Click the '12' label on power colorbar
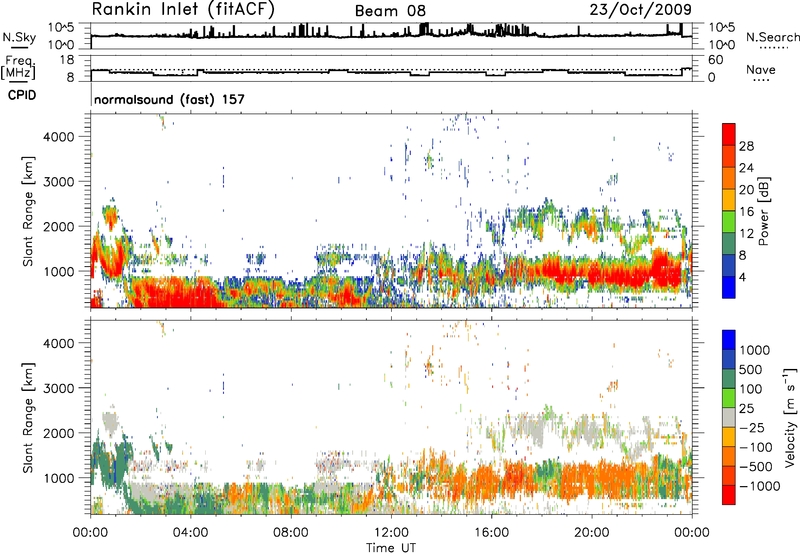The width and height of the screenshot is (800, 554). (x=746, y=234)
